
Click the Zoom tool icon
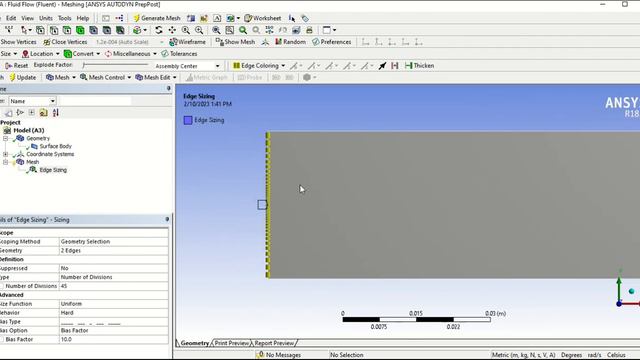186,30
